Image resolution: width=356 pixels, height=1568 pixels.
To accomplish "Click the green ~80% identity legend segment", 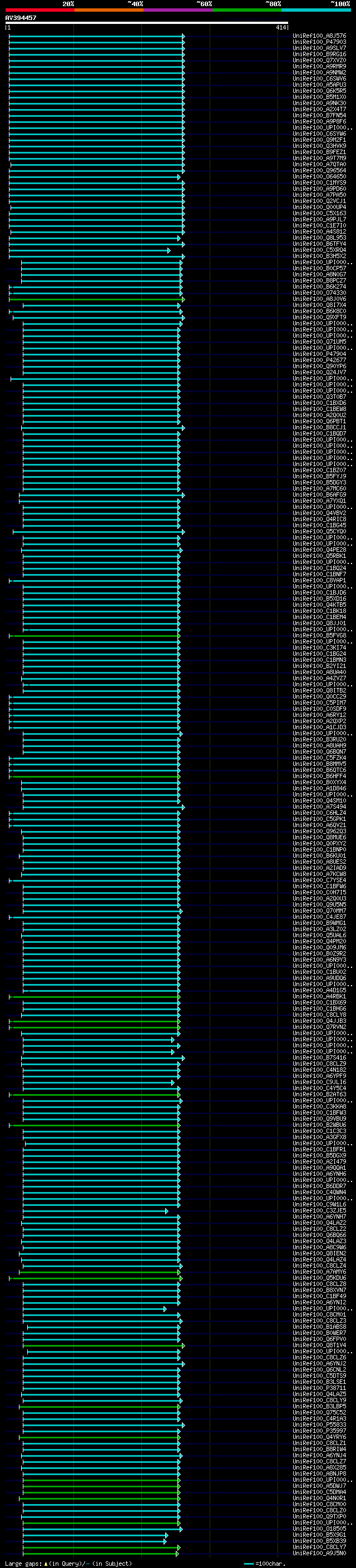I will click(x=247, y=10).
